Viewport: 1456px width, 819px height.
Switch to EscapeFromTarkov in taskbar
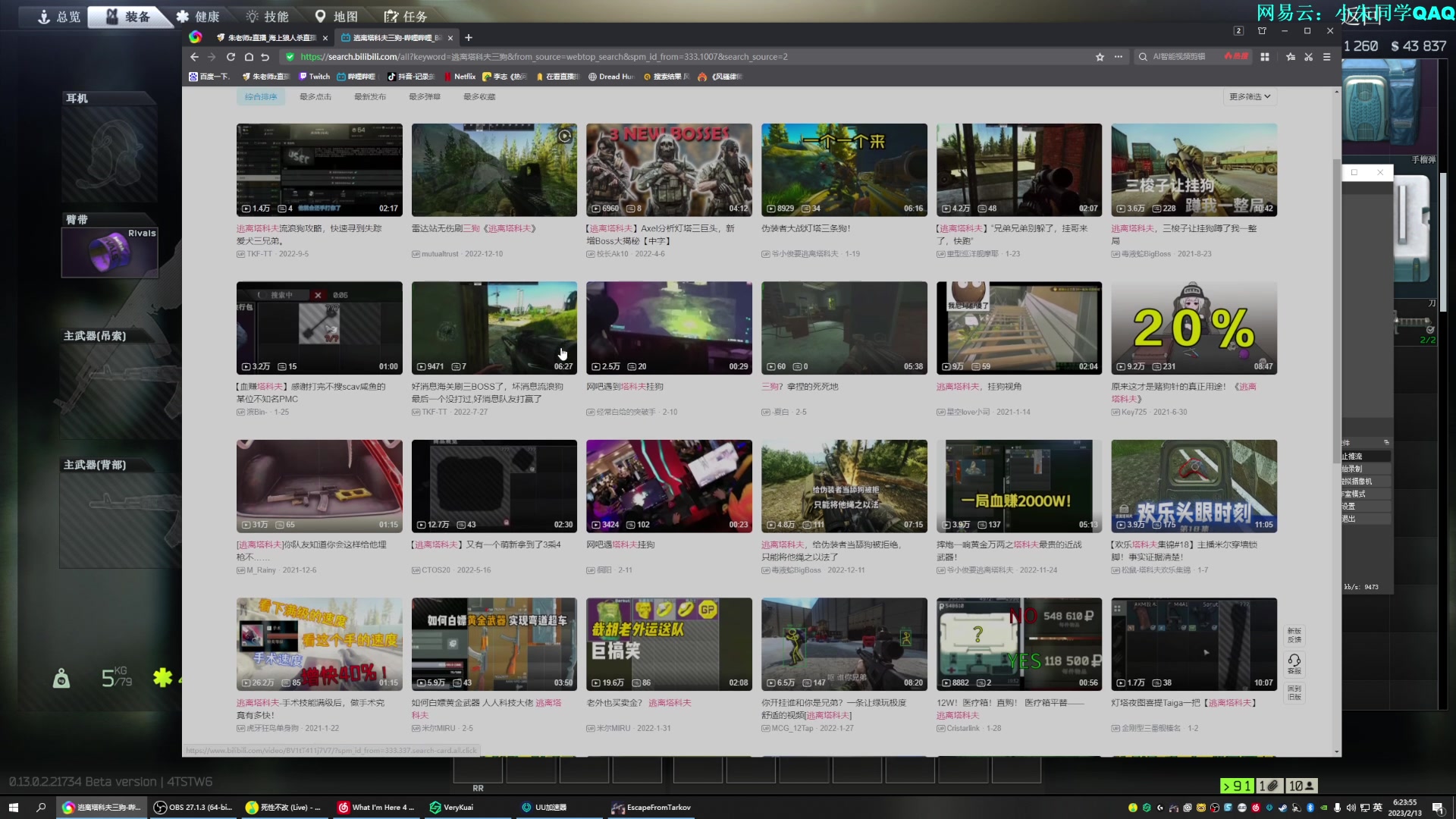651,808
